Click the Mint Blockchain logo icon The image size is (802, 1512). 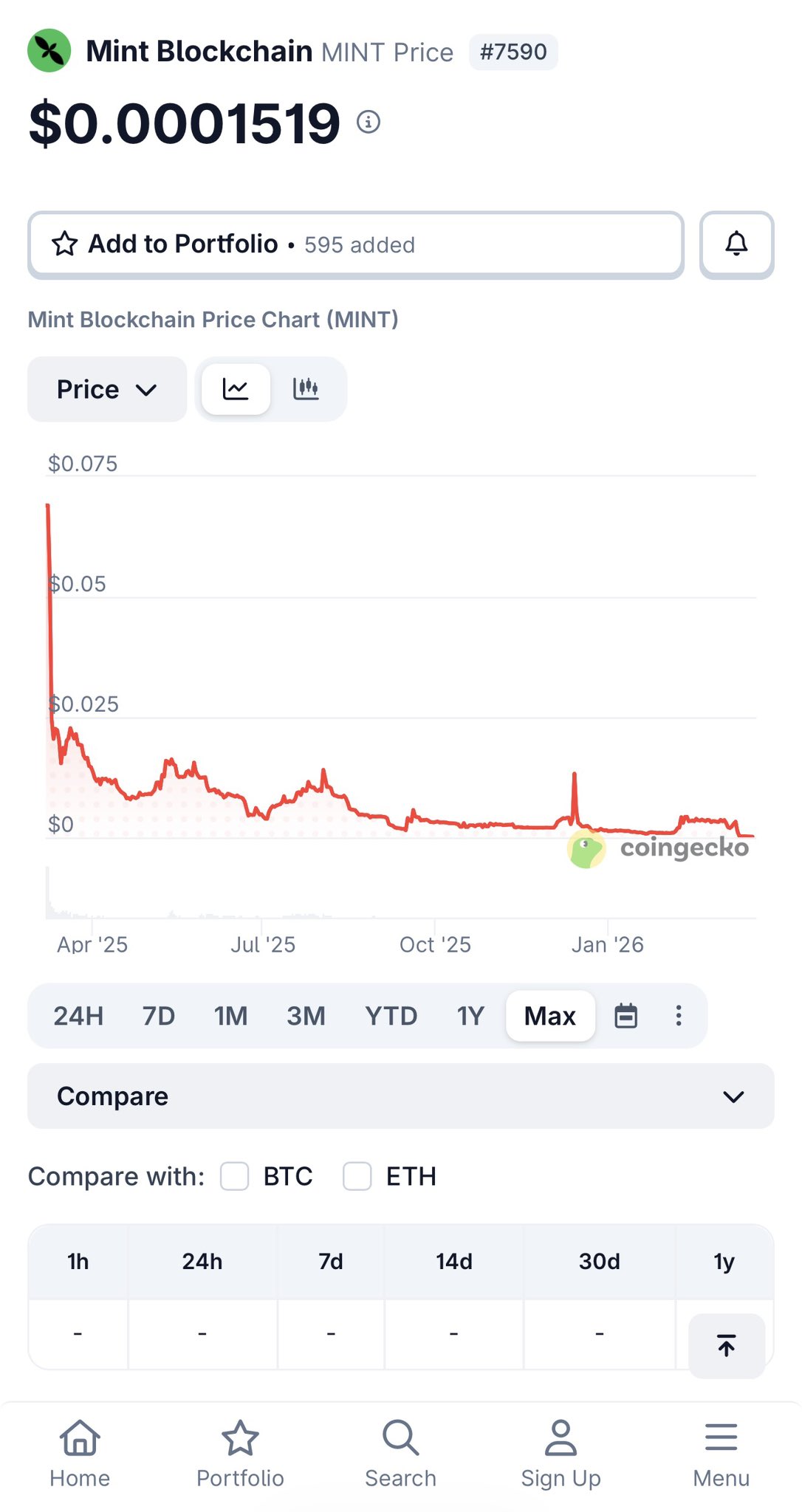coord(49,51)
